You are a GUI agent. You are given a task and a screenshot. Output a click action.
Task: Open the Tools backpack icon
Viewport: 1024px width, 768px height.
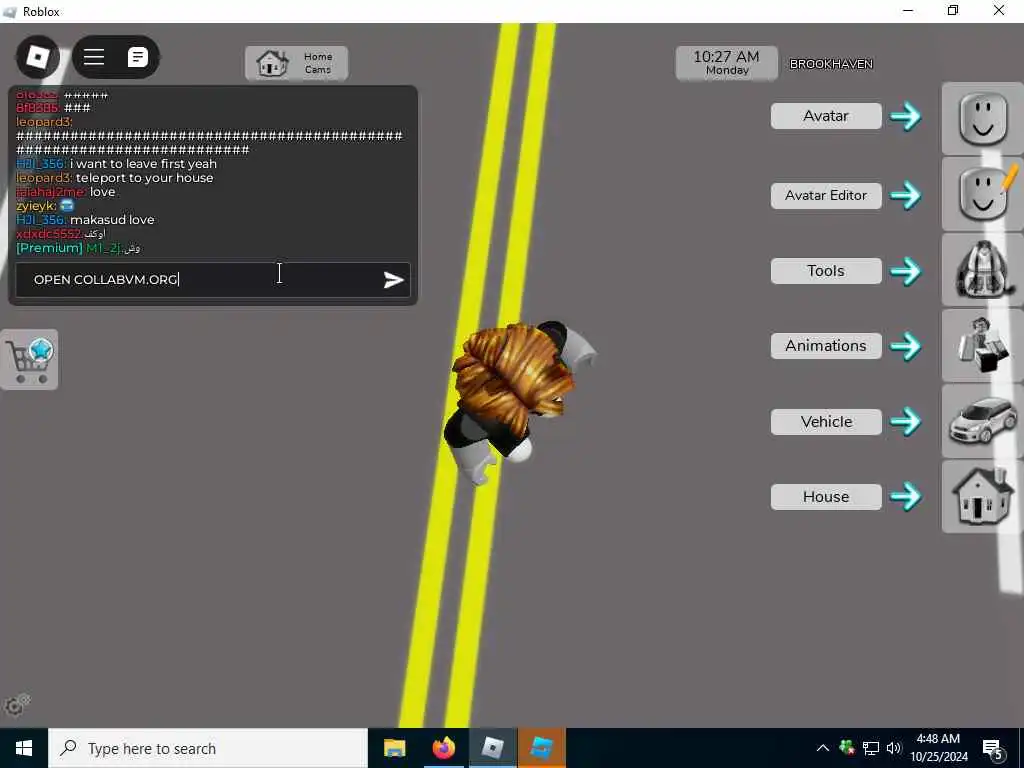click(x=982, y=270)
